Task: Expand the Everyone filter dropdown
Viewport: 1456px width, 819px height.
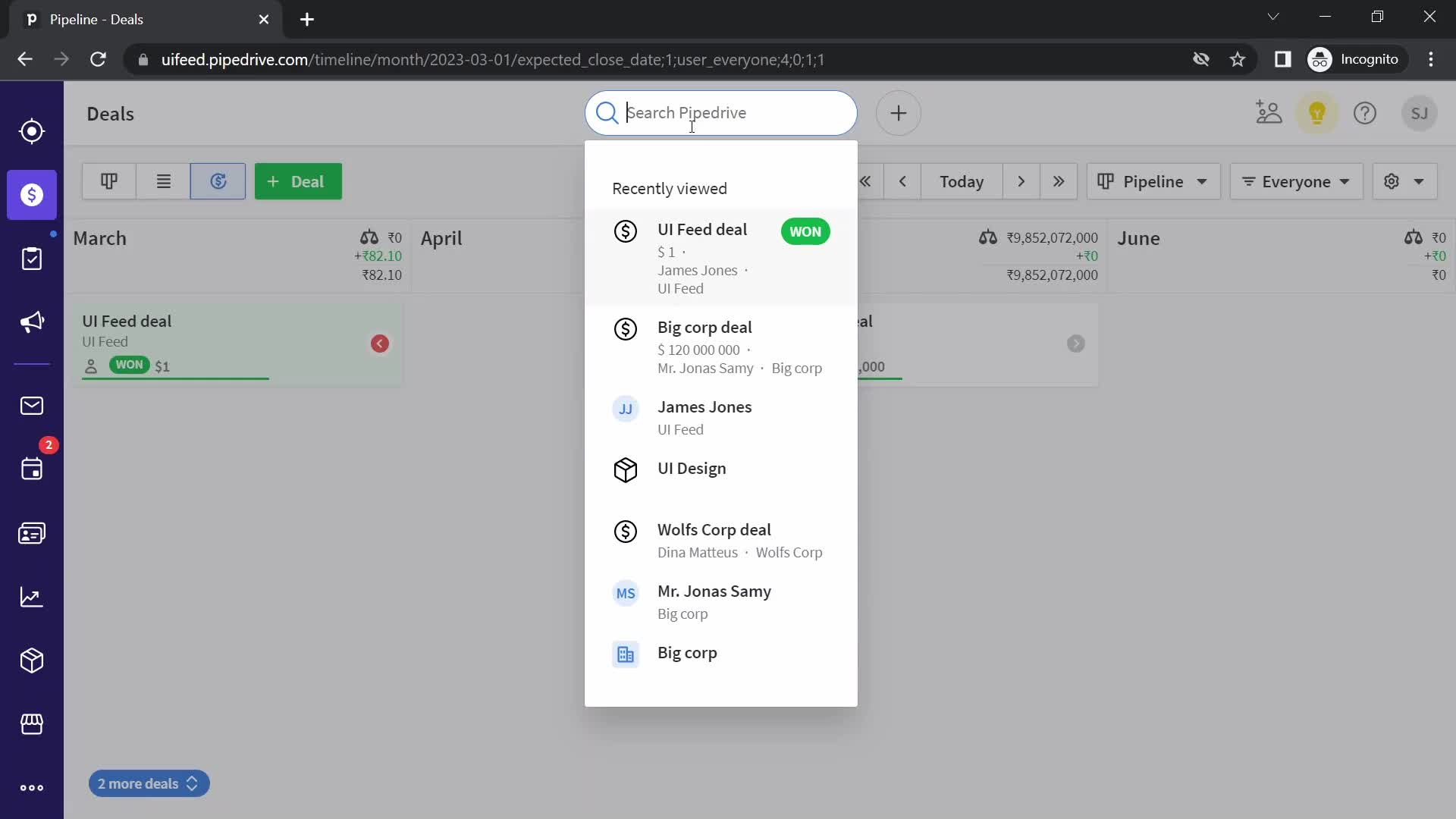Action: point(1296,181)
